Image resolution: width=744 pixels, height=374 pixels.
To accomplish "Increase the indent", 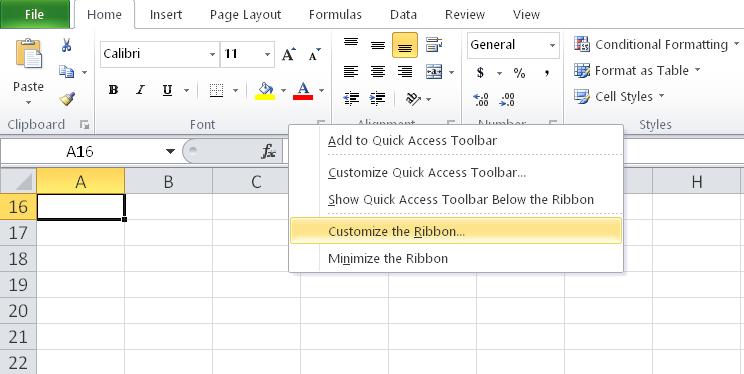I will (x=378, y=98).
